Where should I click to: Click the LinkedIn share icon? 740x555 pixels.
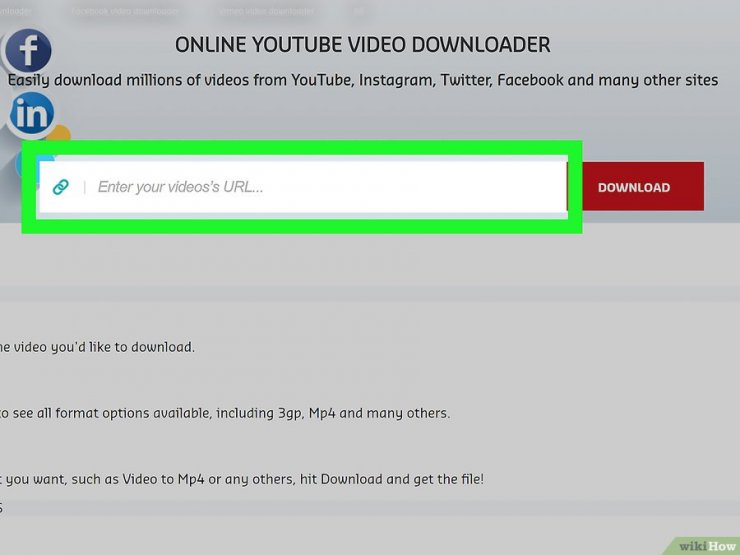32,114
